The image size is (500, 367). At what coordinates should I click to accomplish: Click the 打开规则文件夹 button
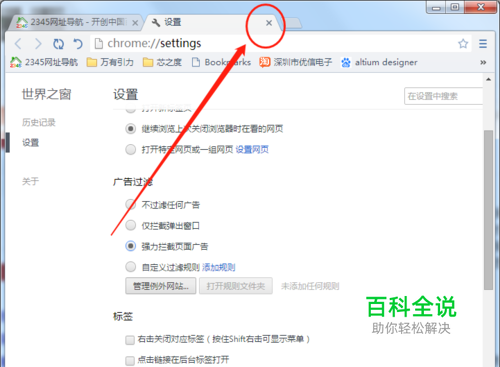click(x=236, y=286)
